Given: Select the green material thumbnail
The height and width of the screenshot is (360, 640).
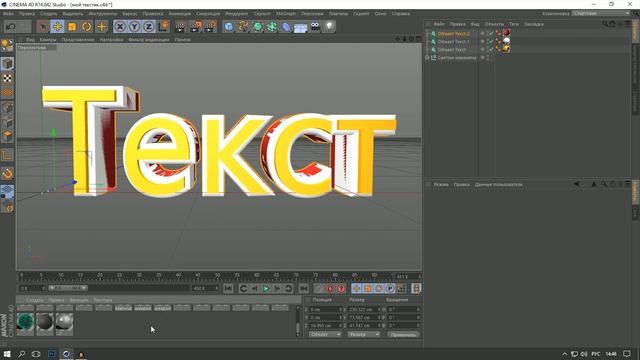Looking at the screenshot, I should pyautogui.click(x=25, y=322).
